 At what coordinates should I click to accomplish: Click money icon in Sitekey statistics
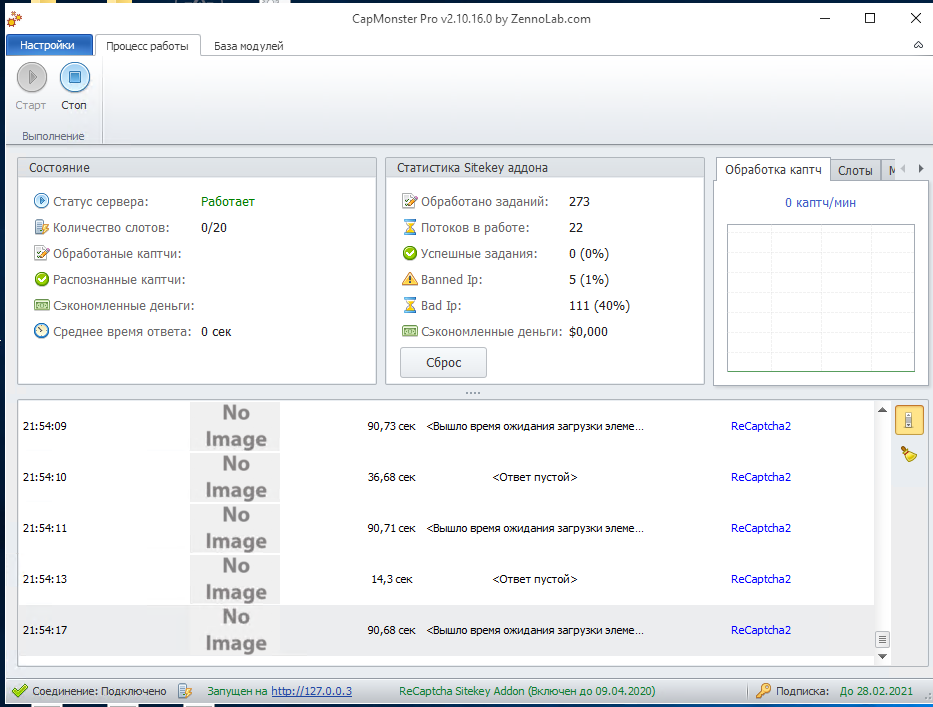pos(409,331)
